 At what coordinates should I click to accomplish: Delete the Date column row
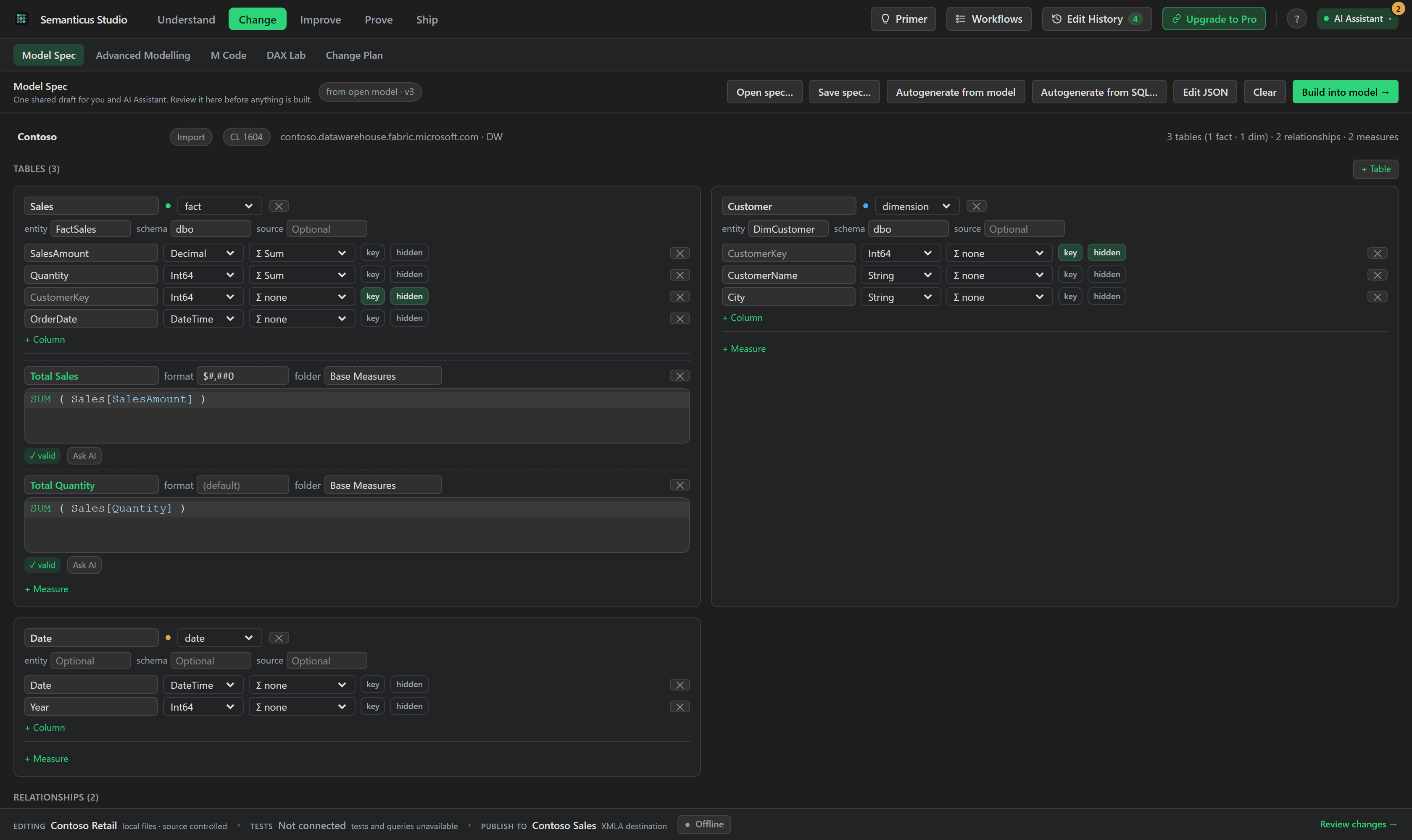click(680, 685)
